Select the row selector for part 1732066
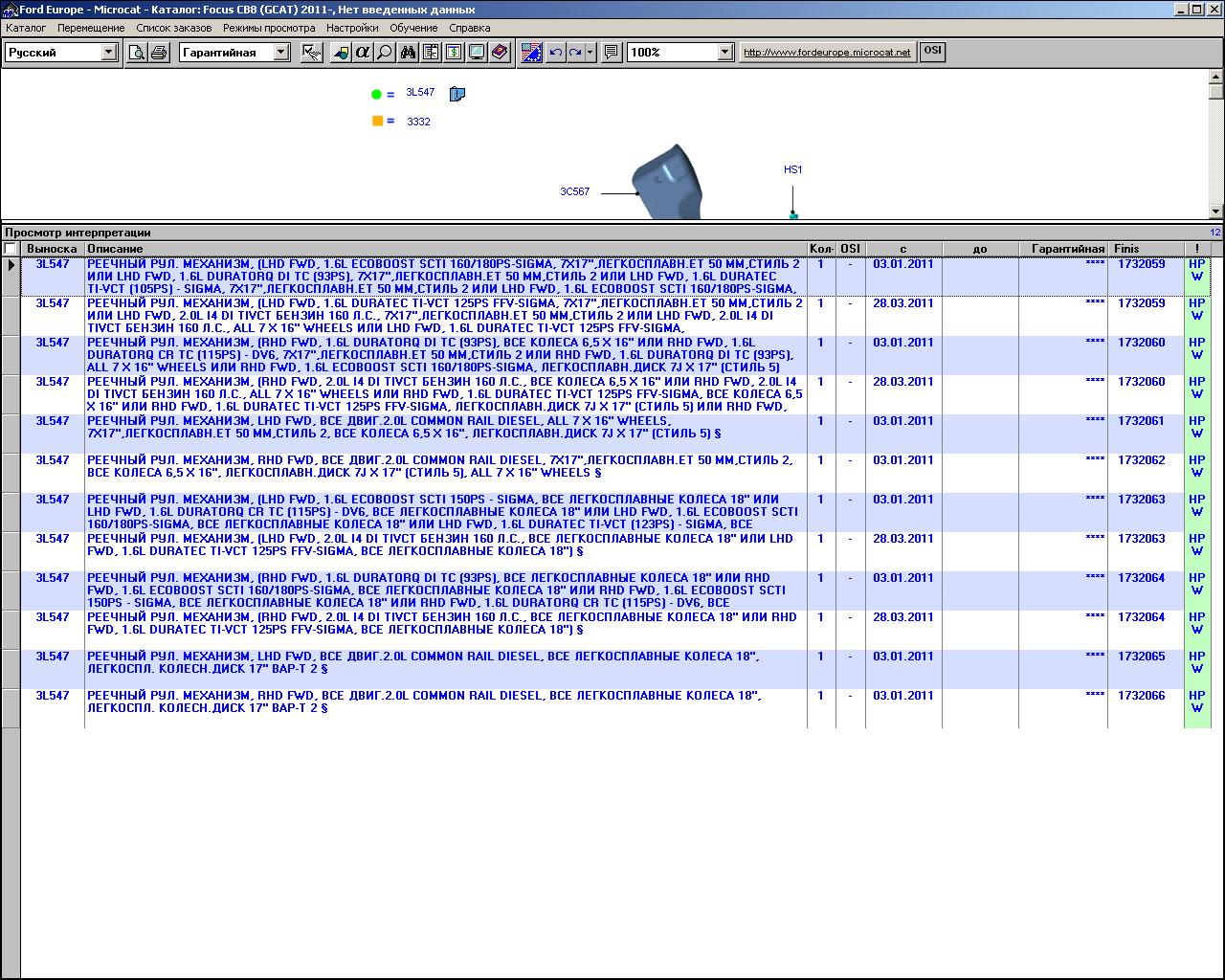The image size is (1225, 980). pos(11,708)
